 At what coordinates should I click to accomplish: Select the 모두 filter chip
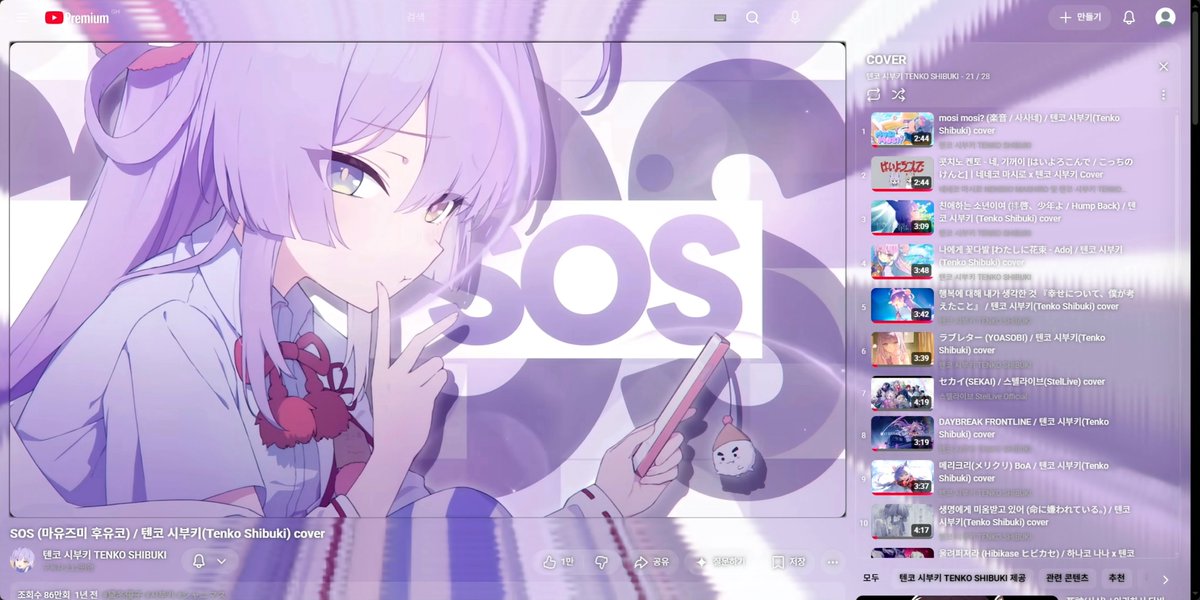pos(870,578)
